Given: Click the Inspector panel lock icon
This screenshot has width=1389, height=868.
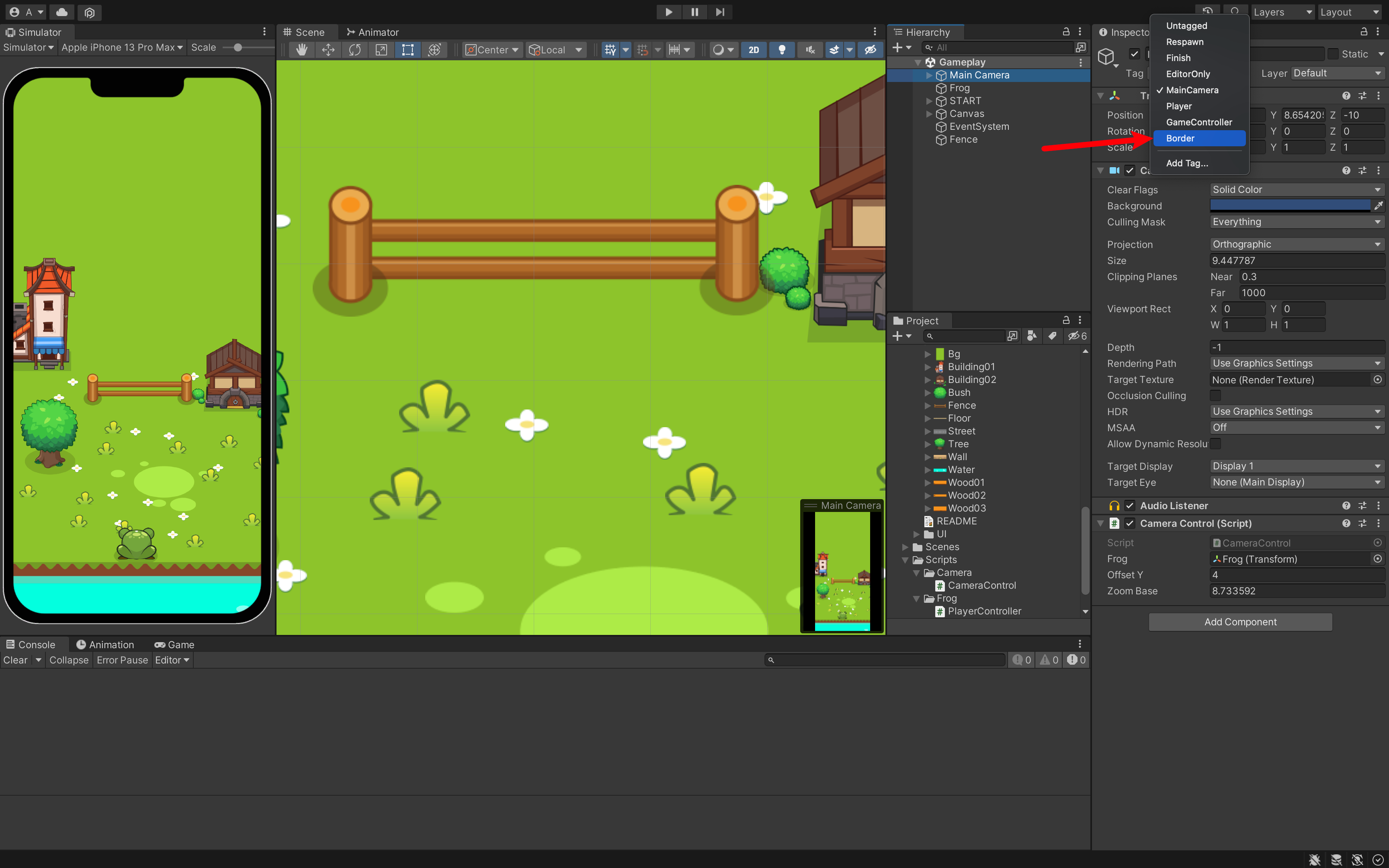Looking at the screenshot, I should [1364, 32].
